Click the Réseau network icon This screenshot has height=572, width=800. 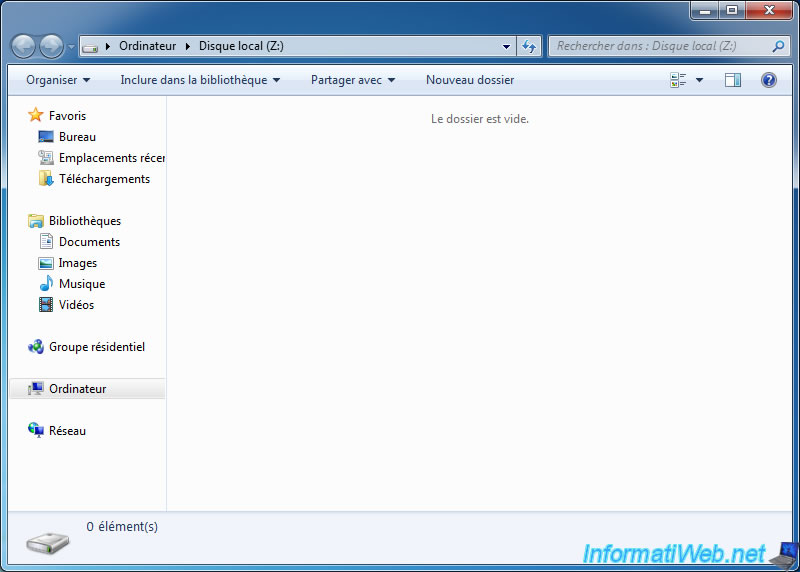click(36, 430)
